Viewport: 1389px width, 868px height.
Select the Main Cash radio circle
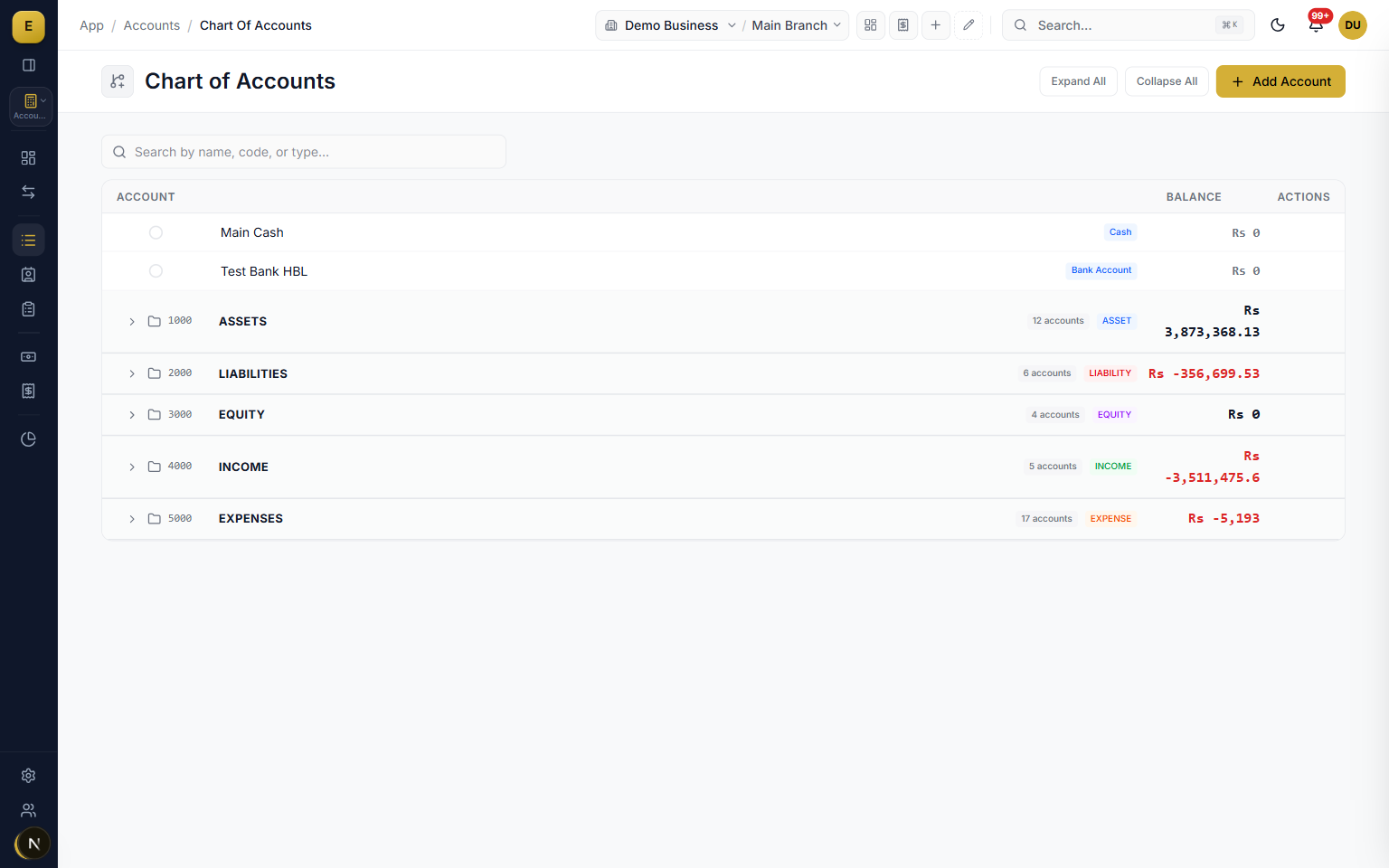156,232
